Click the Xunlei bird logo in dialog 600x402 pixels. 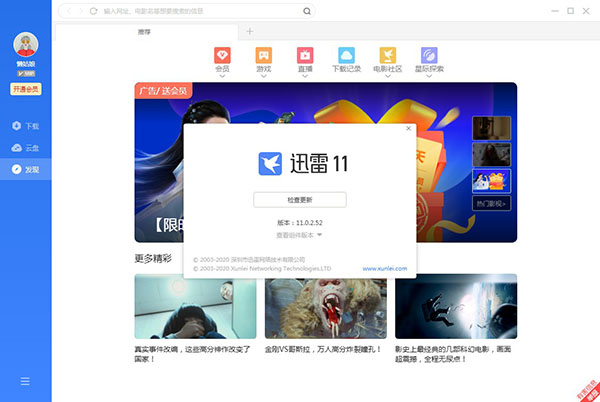[270, 164]
